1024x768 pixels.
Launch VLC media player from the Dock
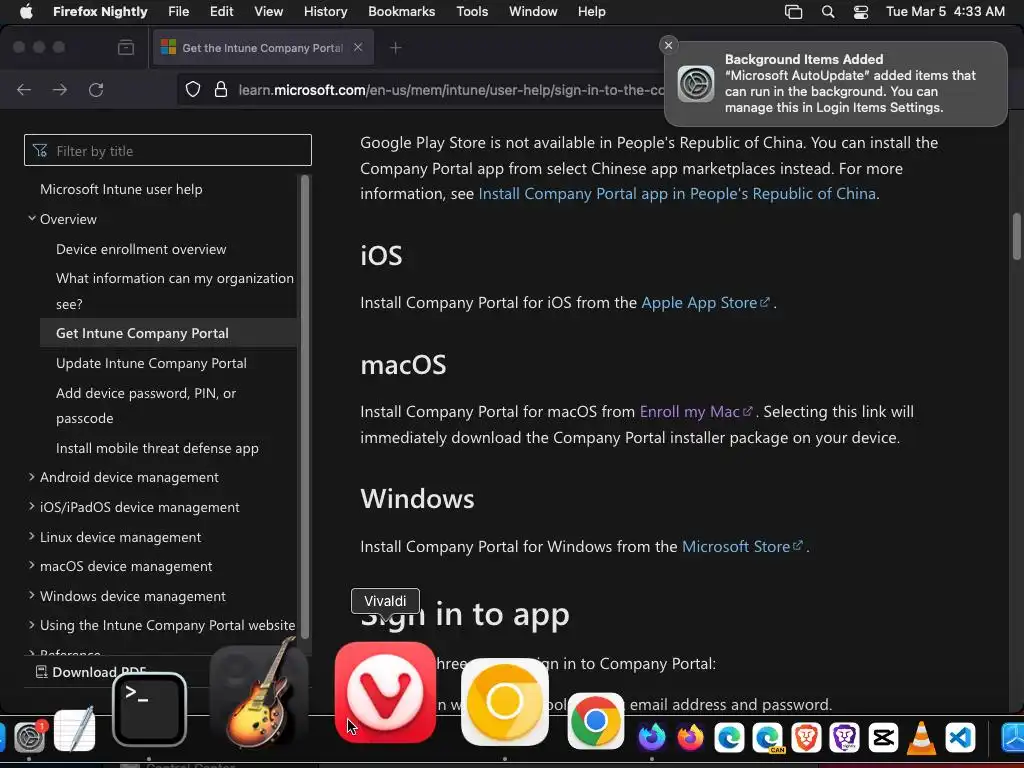coord(921,737)
